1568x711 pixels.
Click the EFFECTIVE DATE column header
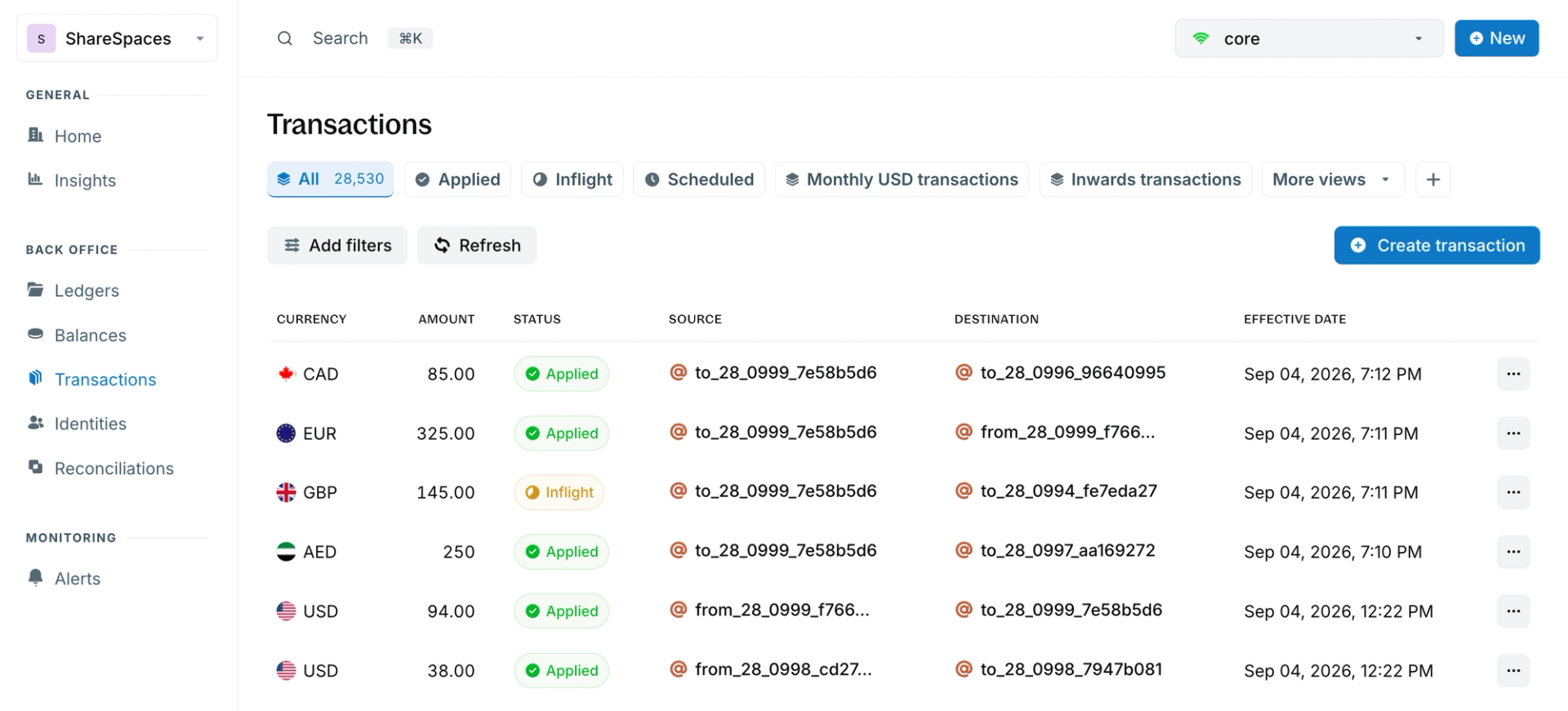1295,319
